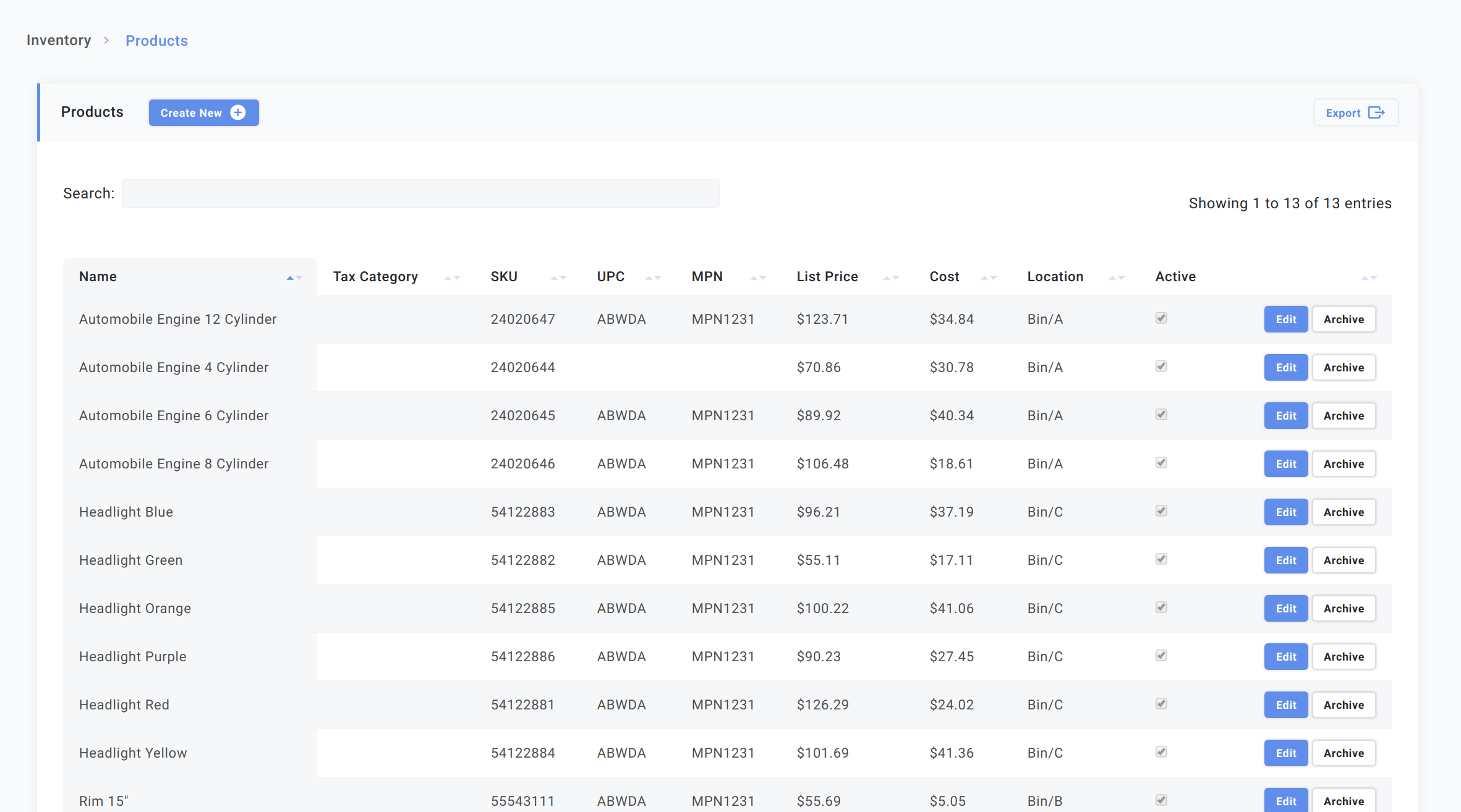Uncheck Active for Headlight Blue

point(1161,511)
